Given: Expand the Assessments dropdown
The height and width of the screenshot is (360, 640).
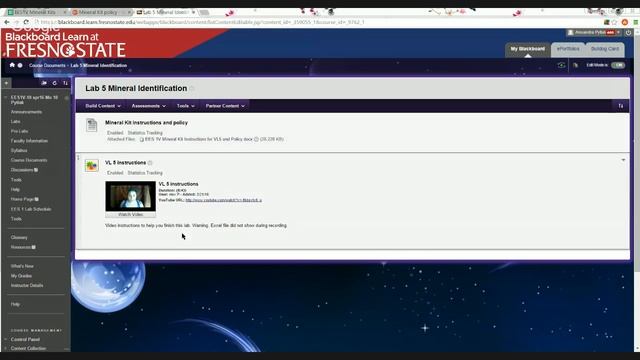Looking at the screenshot, I should coord(149,106).
